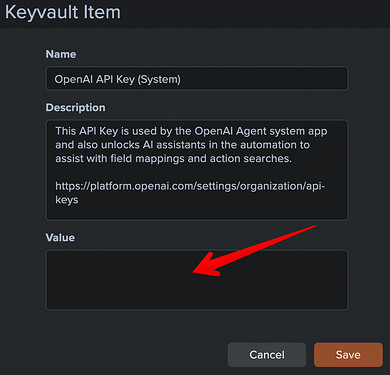This screenshot has height=375, width=390.
Task: Click 'OpenAI Agent system app' text in the description
Action: (261, 131)
